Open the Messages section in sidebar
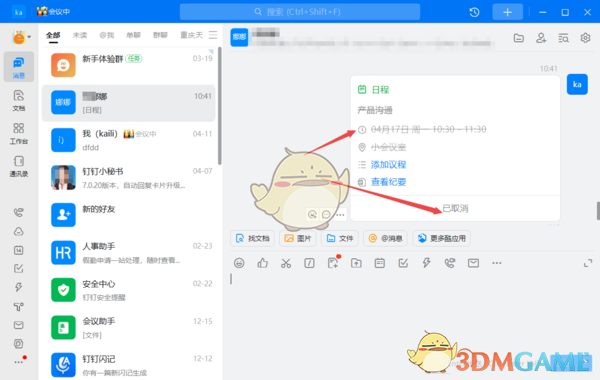Image resolution: width=600 pixels, height=380 pixels. coord(18,67)
